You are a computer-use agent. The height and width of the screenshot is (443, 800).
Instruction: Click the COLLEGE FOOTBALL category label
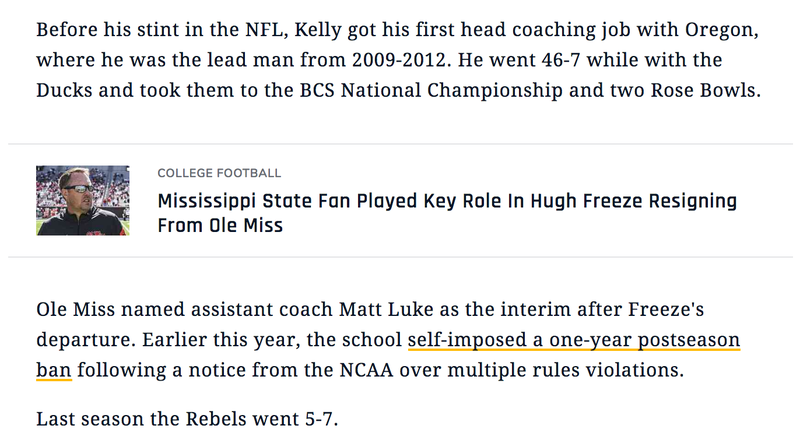[x=219, y=173]
